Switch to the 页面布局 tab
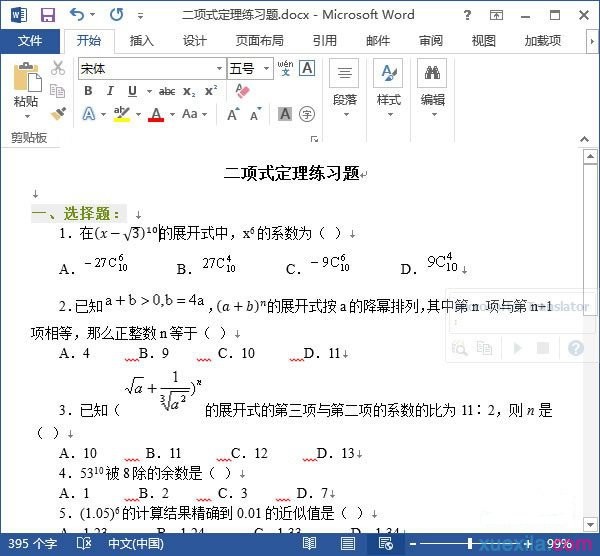This screenshot has width=600, height=556. [x=260, y=41]
